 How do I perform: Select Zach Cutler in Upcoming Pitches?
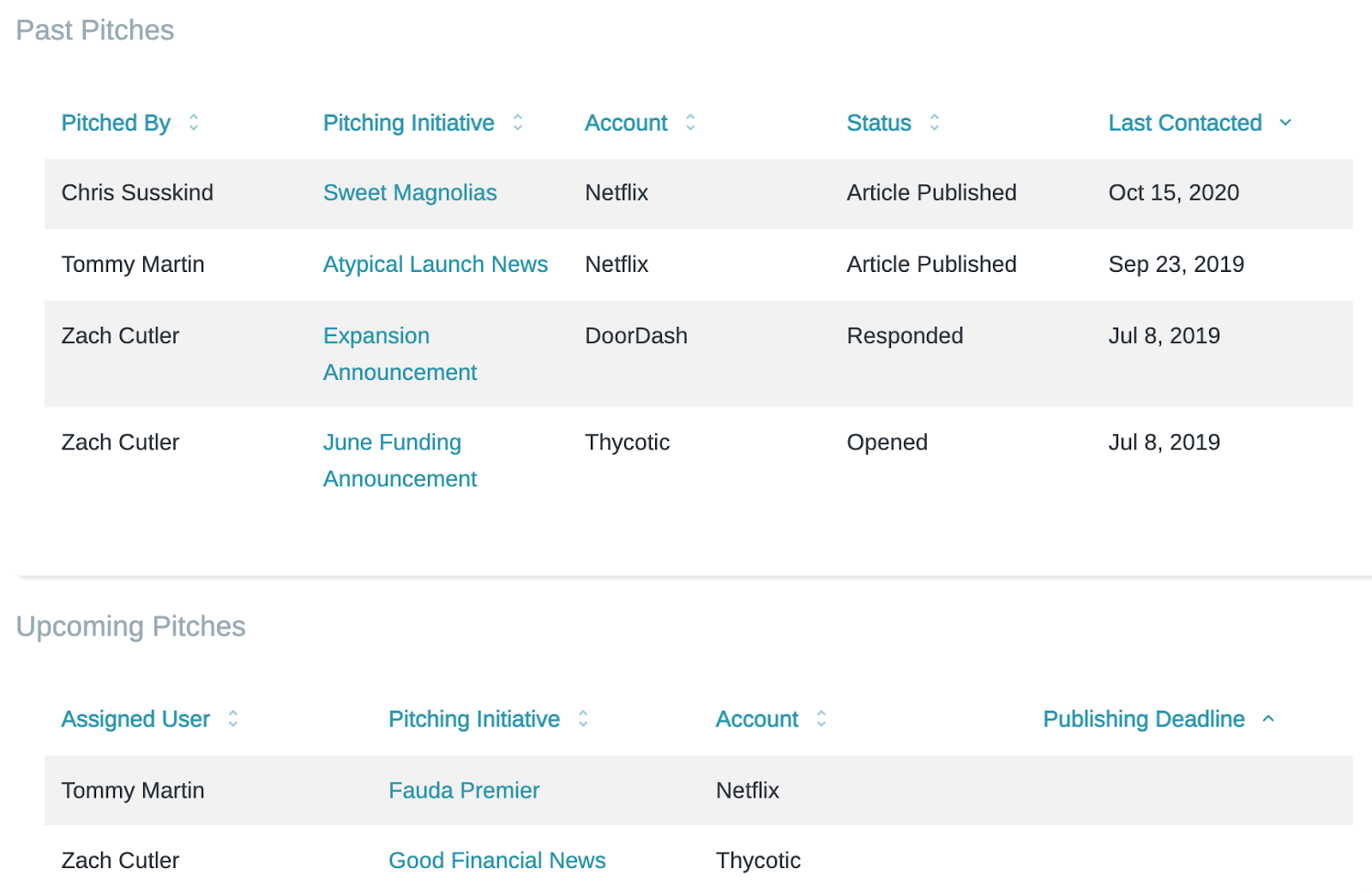[120, 860]
